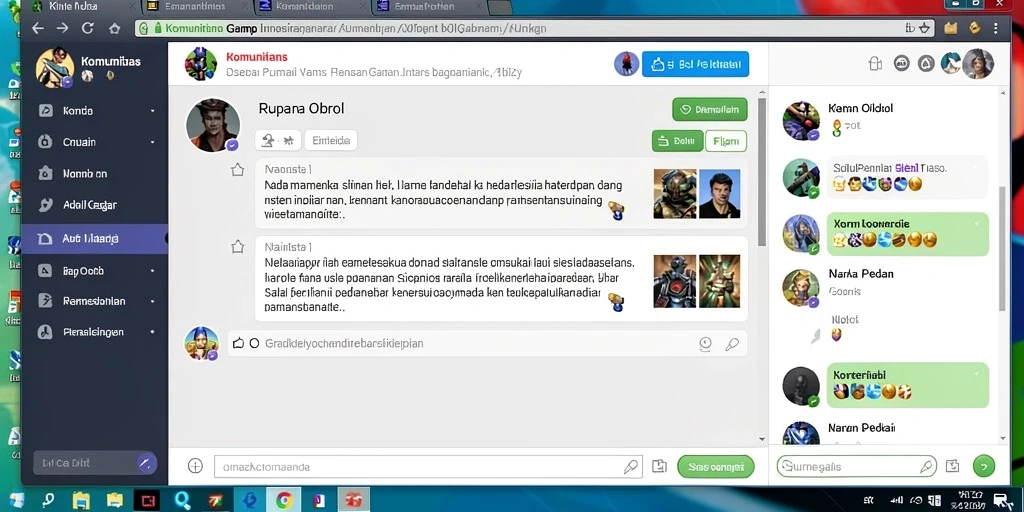Image resolution: width=1024 pixels, height=512 pixels.
Task: Click the main message input field
Action: [x=428, y=467]
